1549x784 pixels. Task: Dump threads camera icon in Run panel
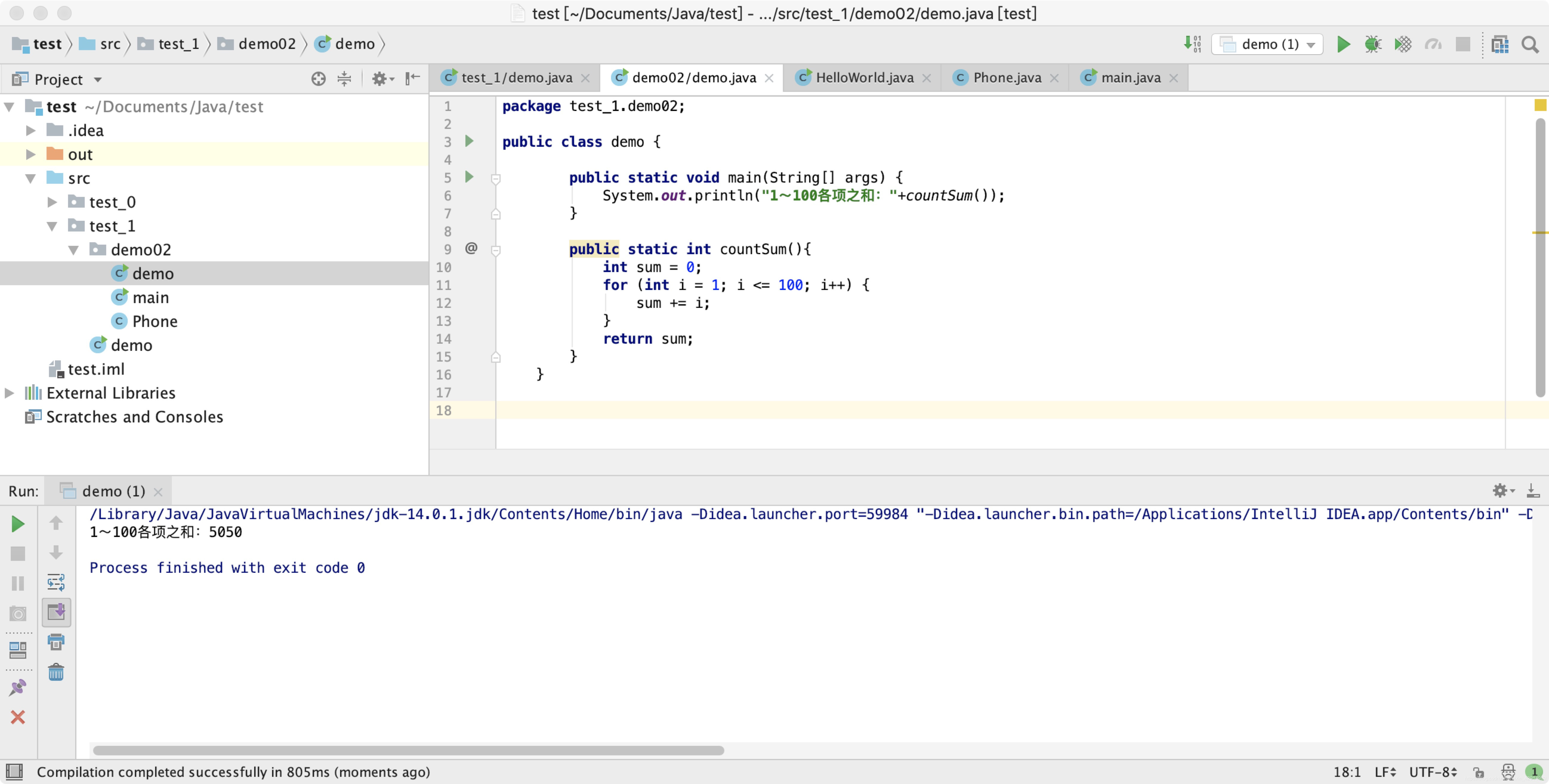pos(18,614)
